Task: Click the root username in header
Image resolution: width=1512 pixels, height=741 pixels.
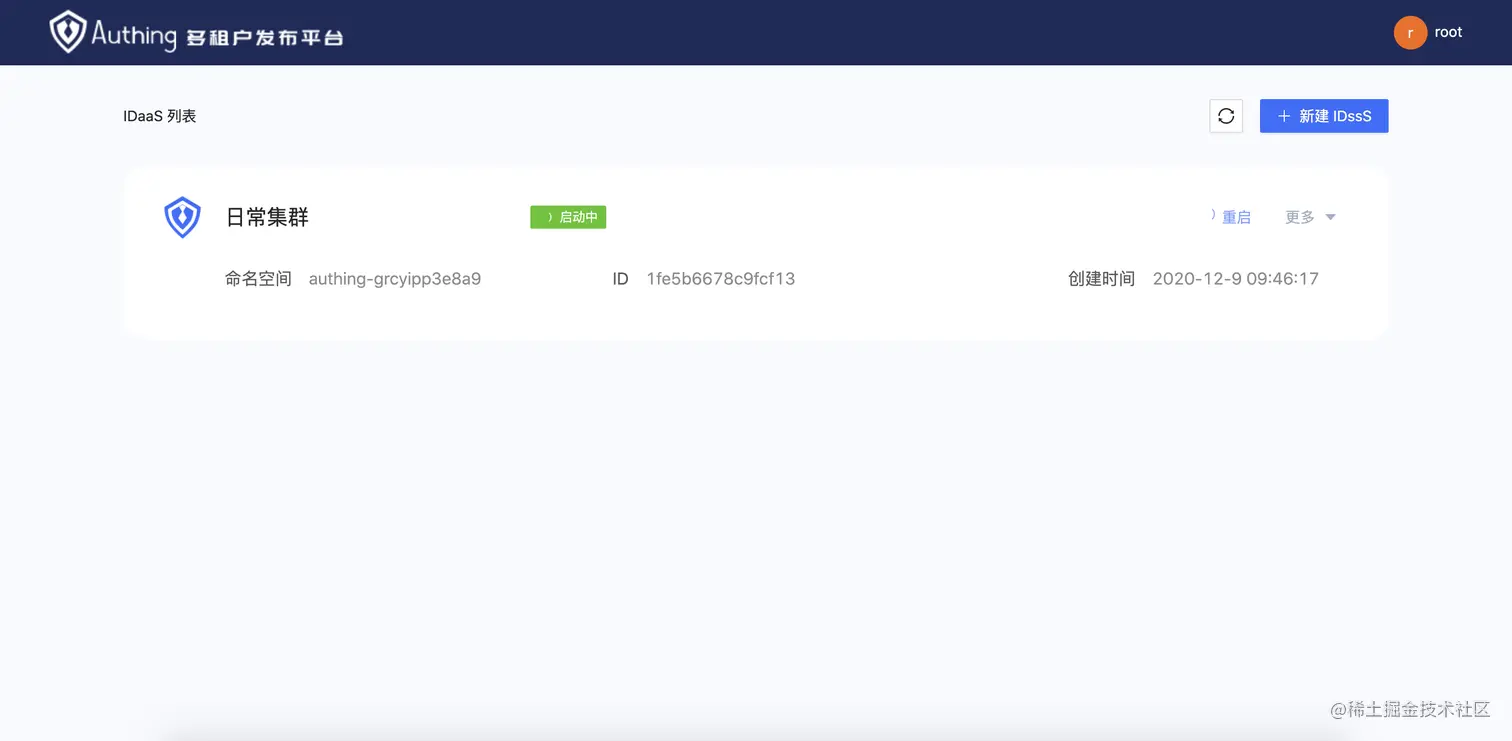Action: 1448,32
